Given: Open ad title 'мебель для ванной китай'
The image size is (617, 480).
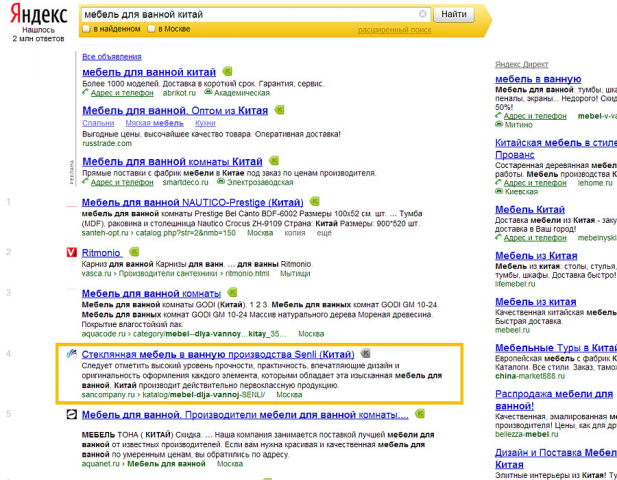Looking at the screenshot, I should pos(149,72).
